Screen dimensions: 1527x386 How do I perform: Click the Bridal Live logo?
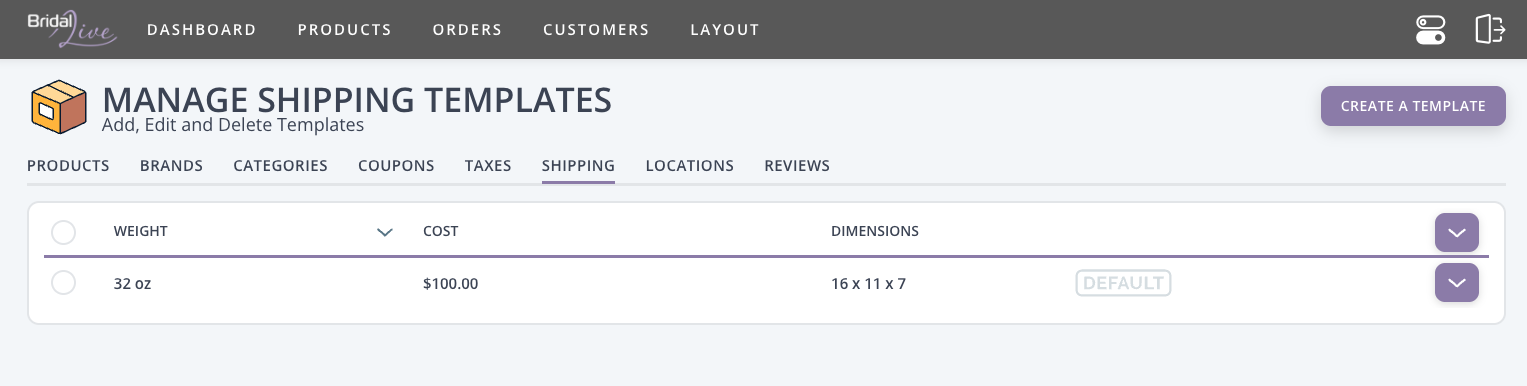(72, 29)
